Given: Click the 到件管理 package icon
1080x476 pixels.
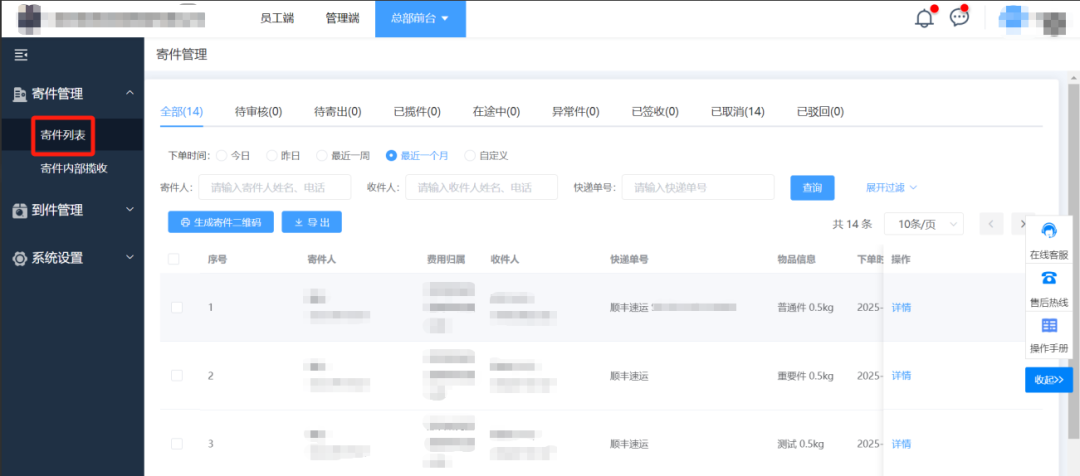Looking at the screenshot, I should (20, 211).
